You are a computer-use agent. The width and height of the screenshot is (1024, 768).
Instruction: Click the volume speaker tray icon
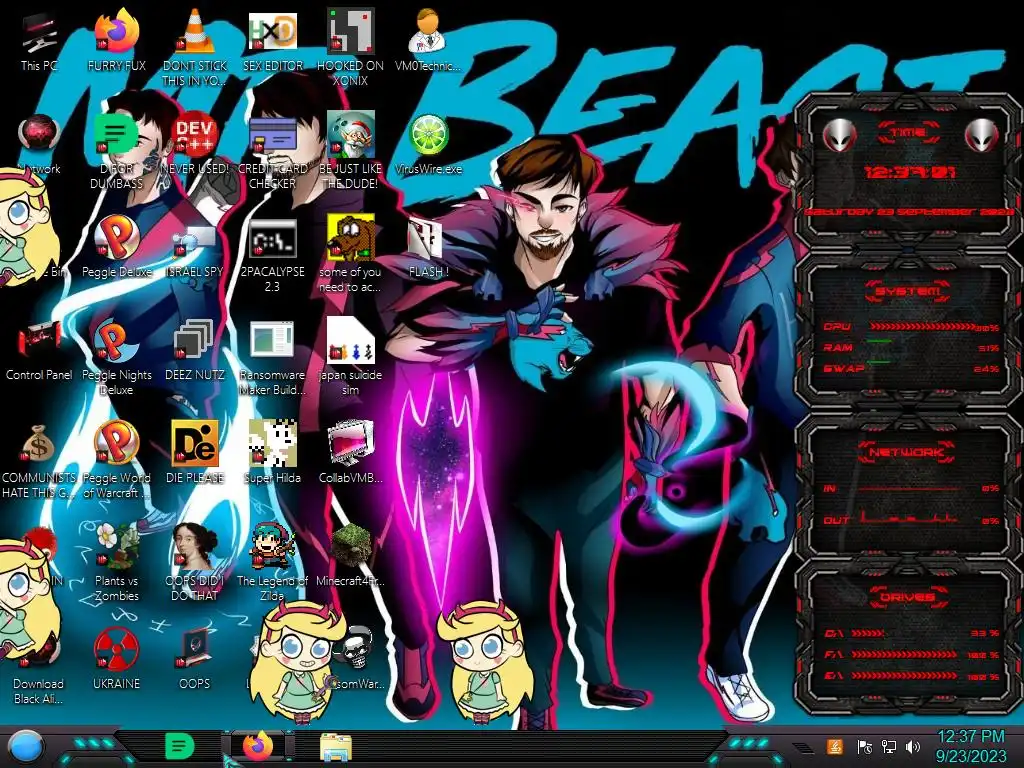click(x=913, y=746)
